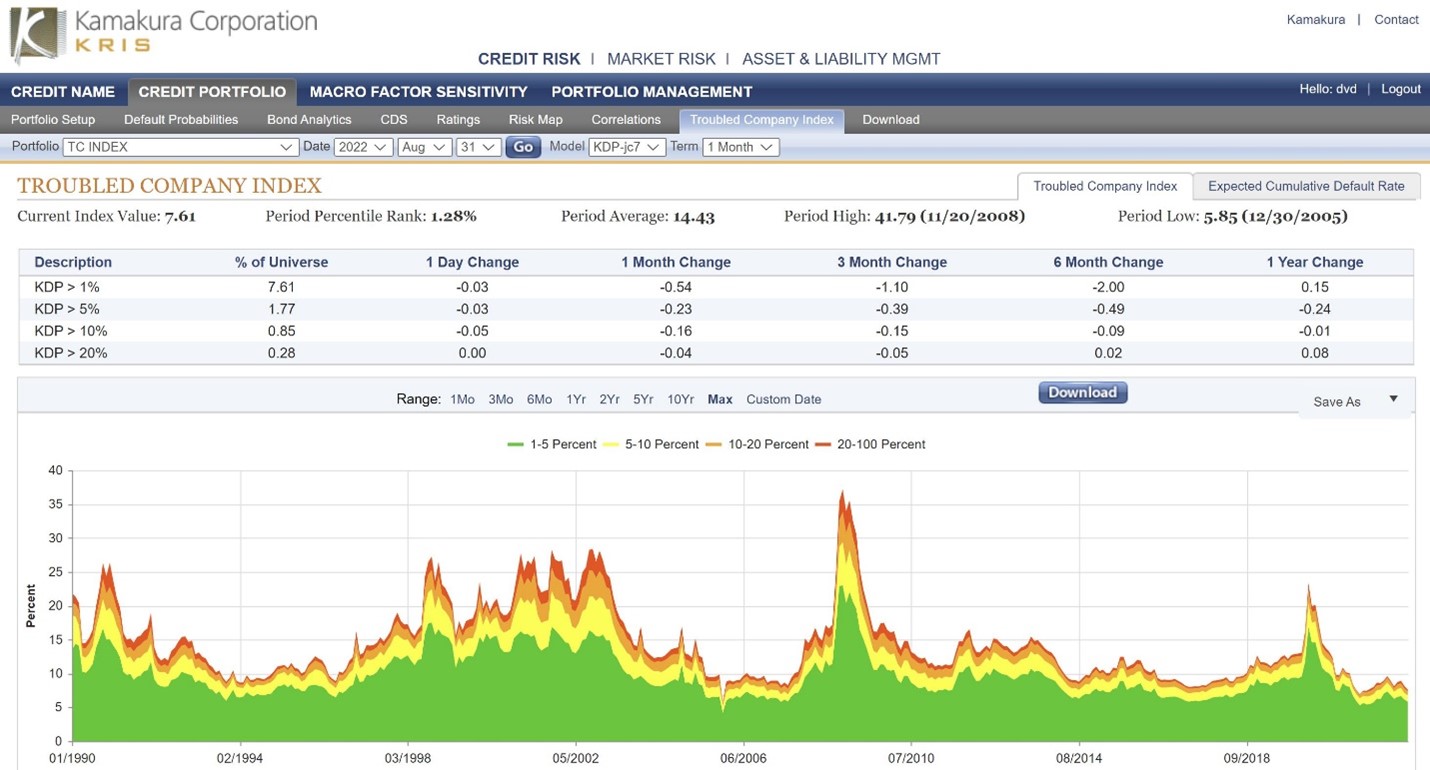Open Bond Analytics submenu item
This screenshot has height=770, width=1430.
click(x=309, y=119)
